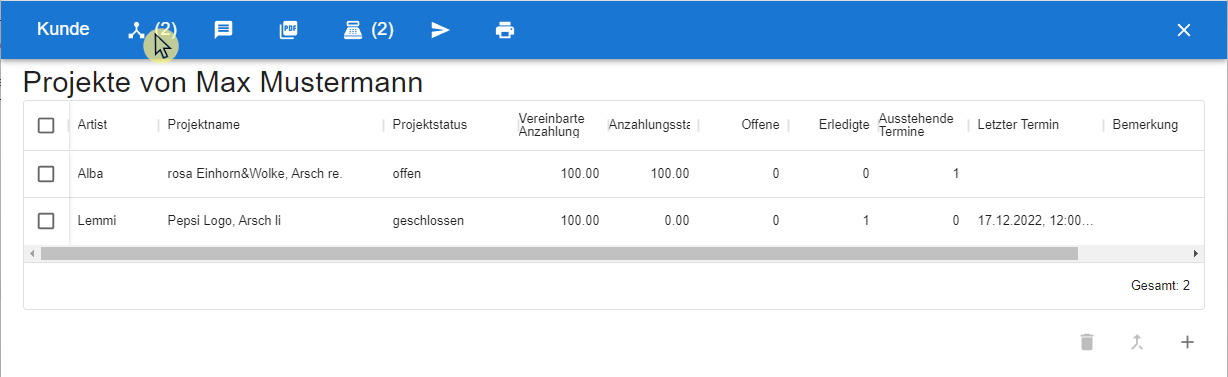Viewport: 1228px width, 377px height.
Task: Click the printer icon
Action: [505, 30]
